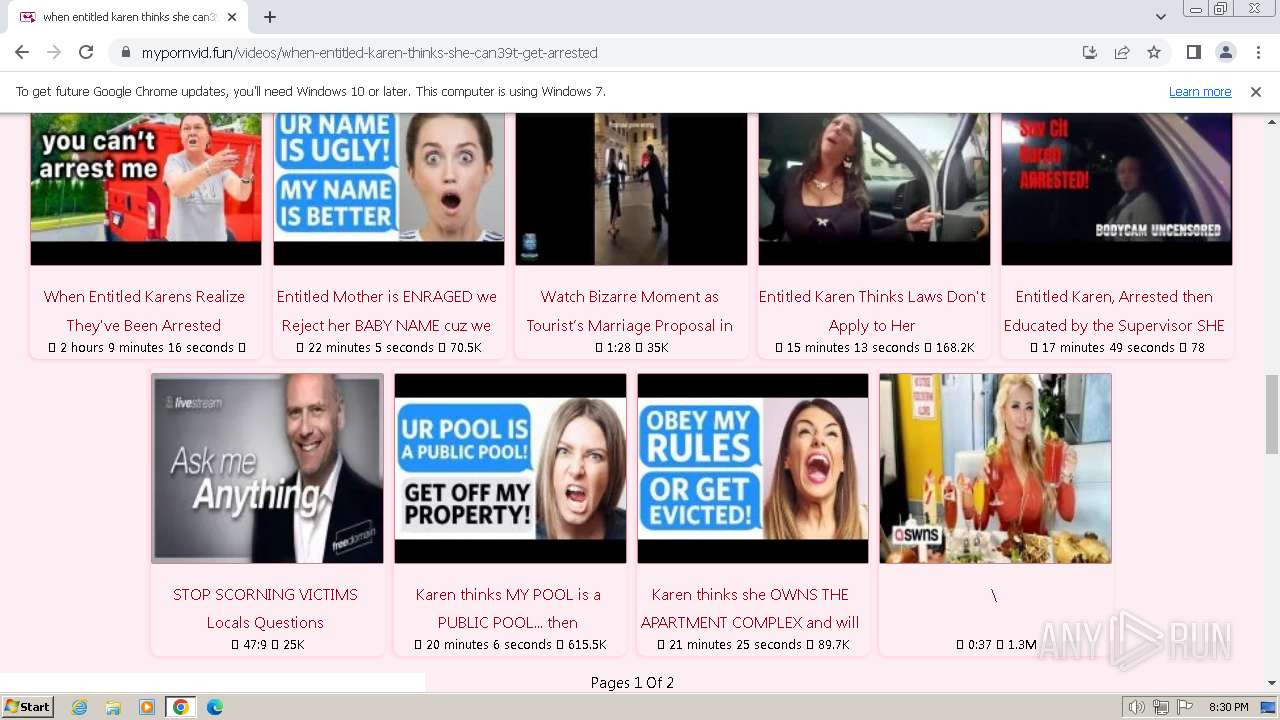Click the site lock icon in address bar

pyautogui.click(x=125, y=53)
